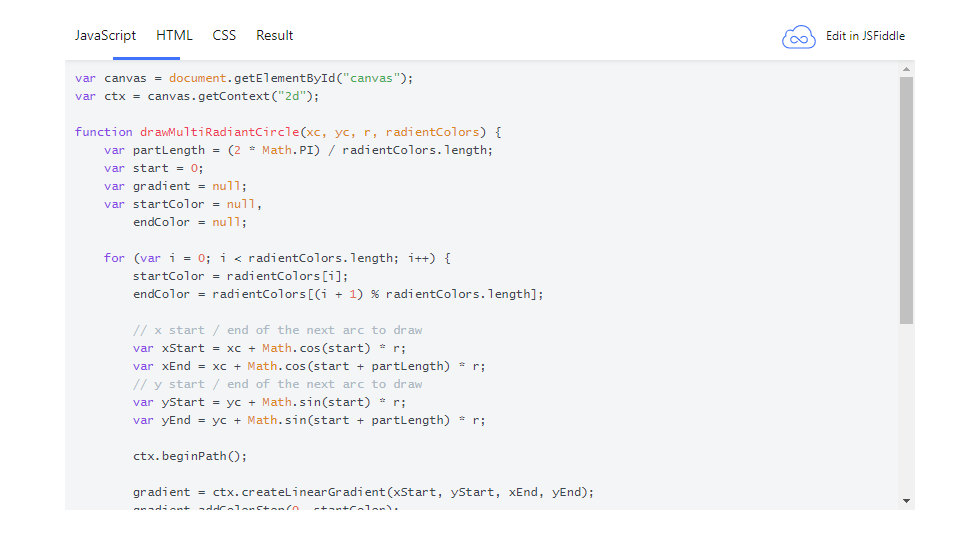Click the 'var yStart' line
Viewport: 980px width, 536px height.
pyautogui.click(x=269, y=402)
